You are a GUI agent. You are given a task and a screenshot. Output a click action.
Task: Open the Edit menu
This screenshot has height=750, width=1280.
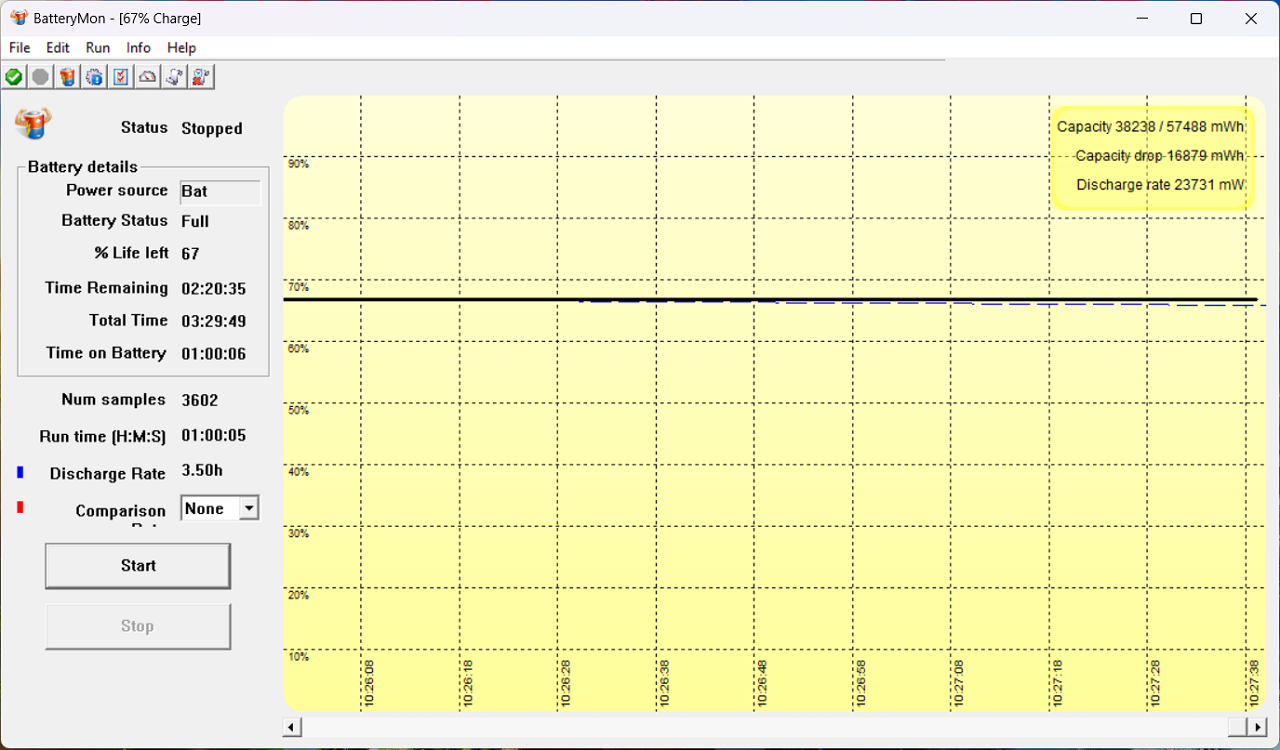pos(58,47)
